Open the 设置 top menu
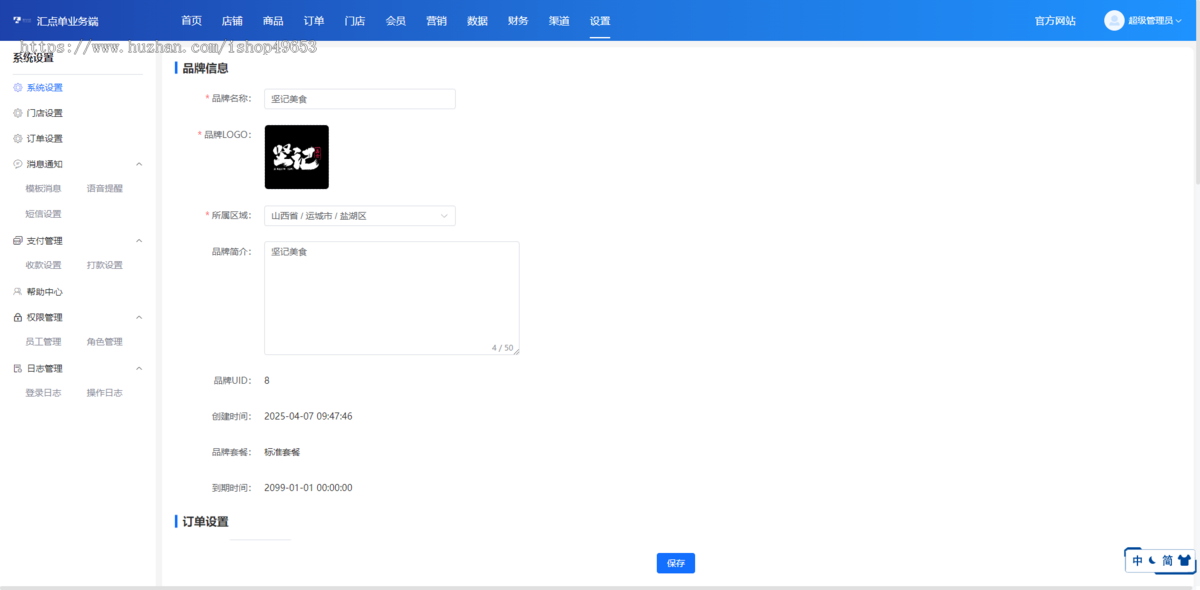This screenshot has height=590, width=1200. click(x=600, y=21)
